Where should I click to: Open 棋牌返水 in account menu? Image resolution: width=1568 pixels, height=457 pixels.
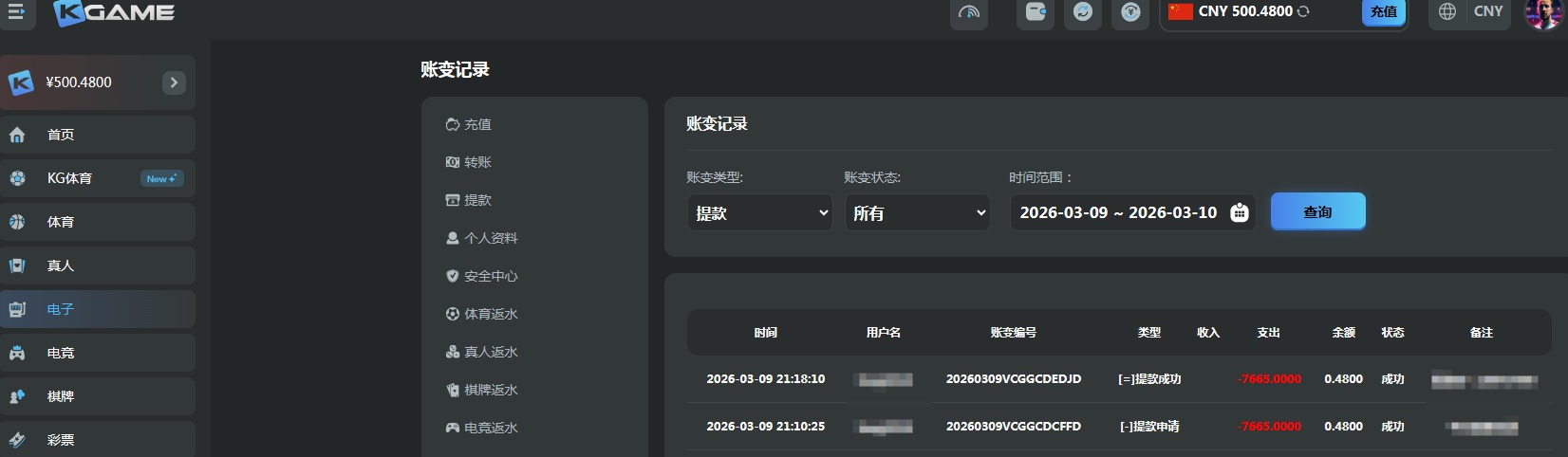(482, 390)
